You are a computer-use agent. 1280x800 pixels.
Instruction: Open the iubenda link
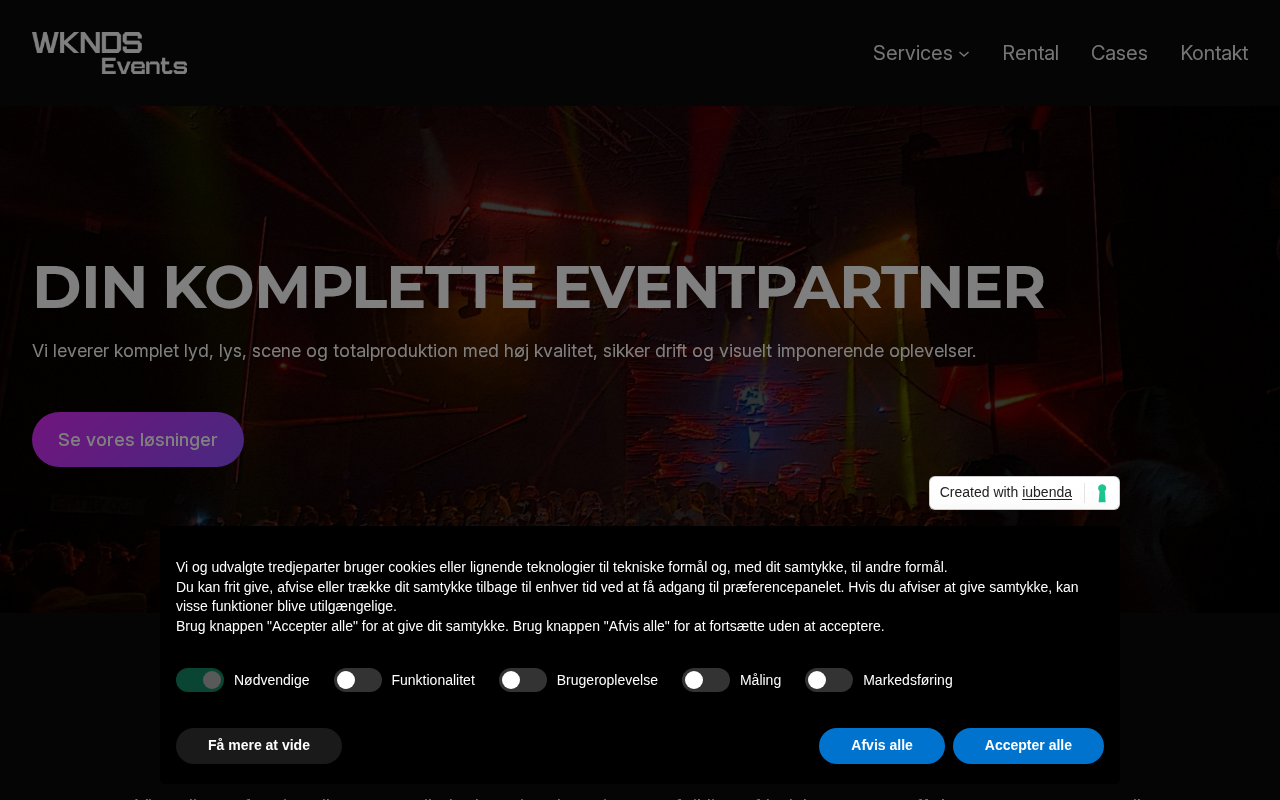tap(1047, 493)
